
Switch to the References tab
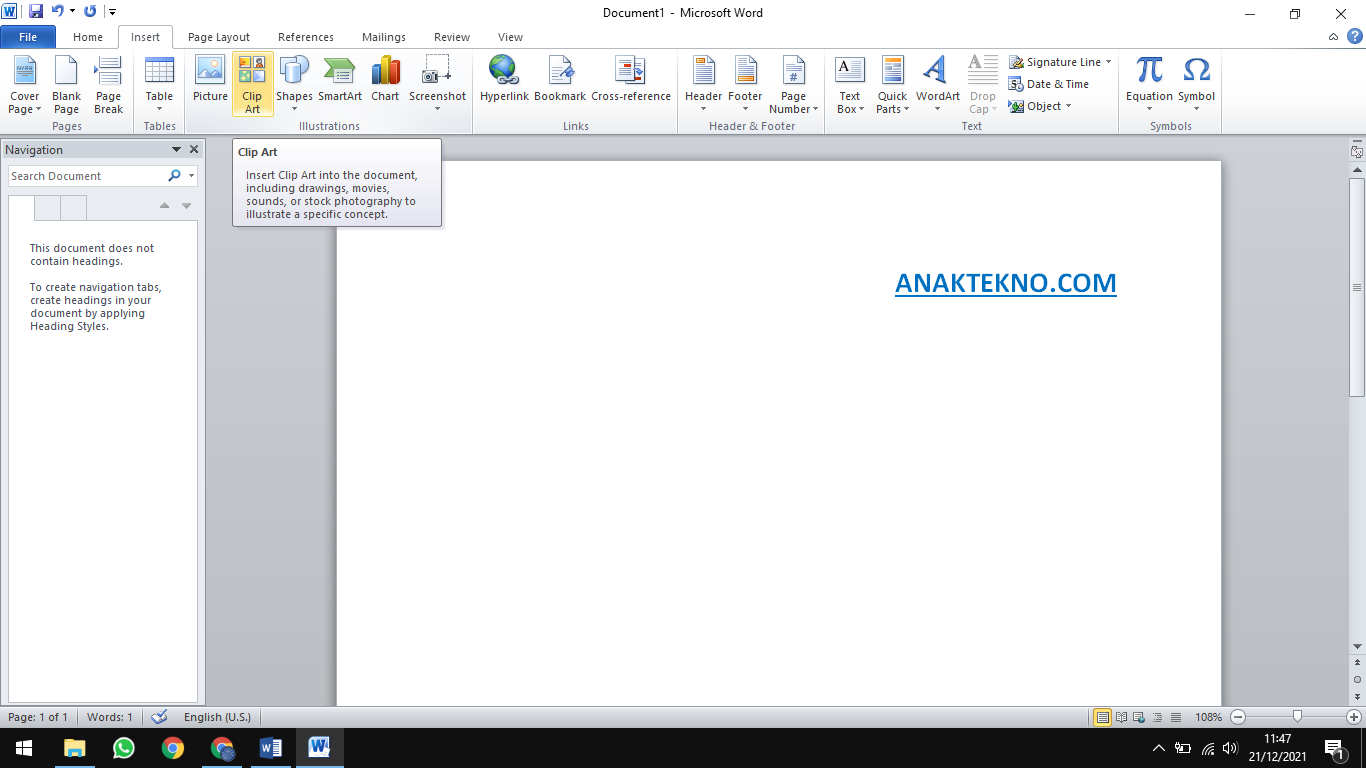(306, 37)
